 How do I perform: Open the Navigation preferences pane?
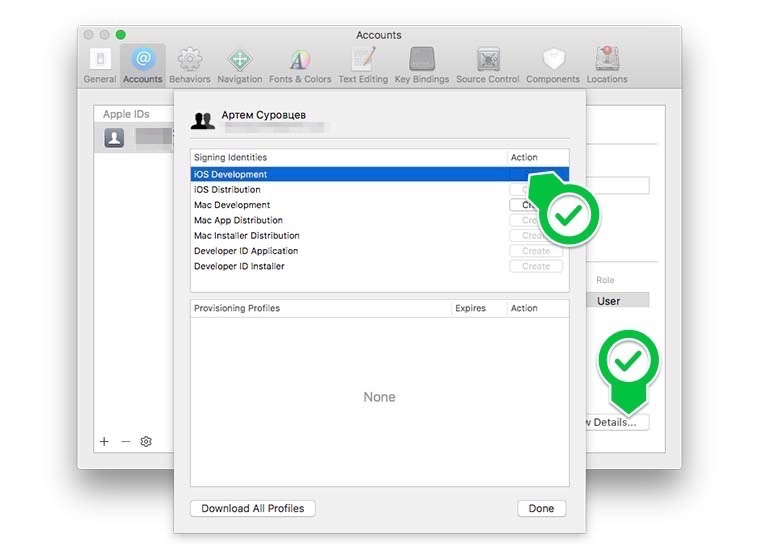click(x=239, y=66)
